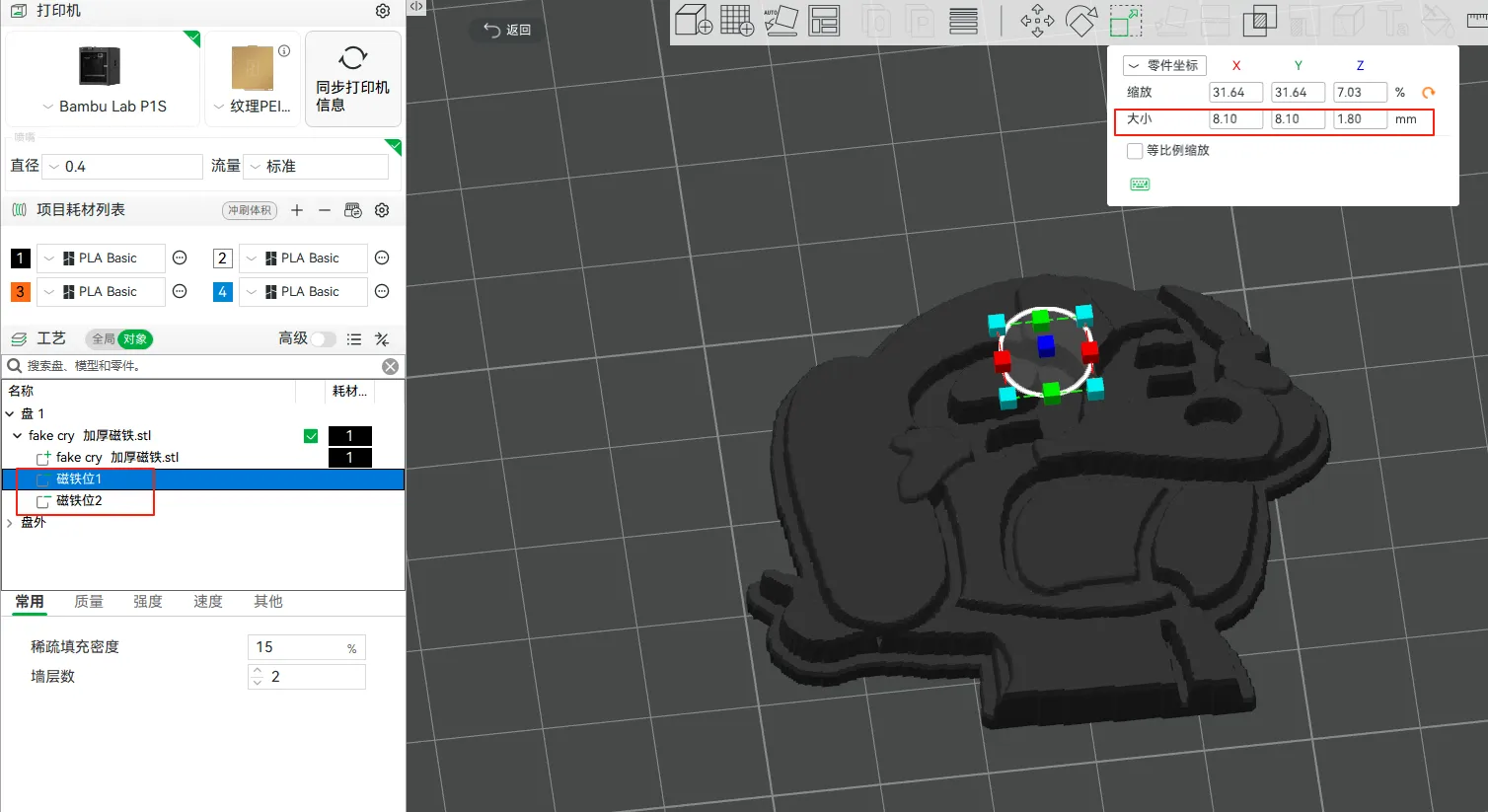The width and height of the screenshot is (1488, 812).
Task: Open the Bambu Lab P1S printer dropdown
Action: click(104, 107)
